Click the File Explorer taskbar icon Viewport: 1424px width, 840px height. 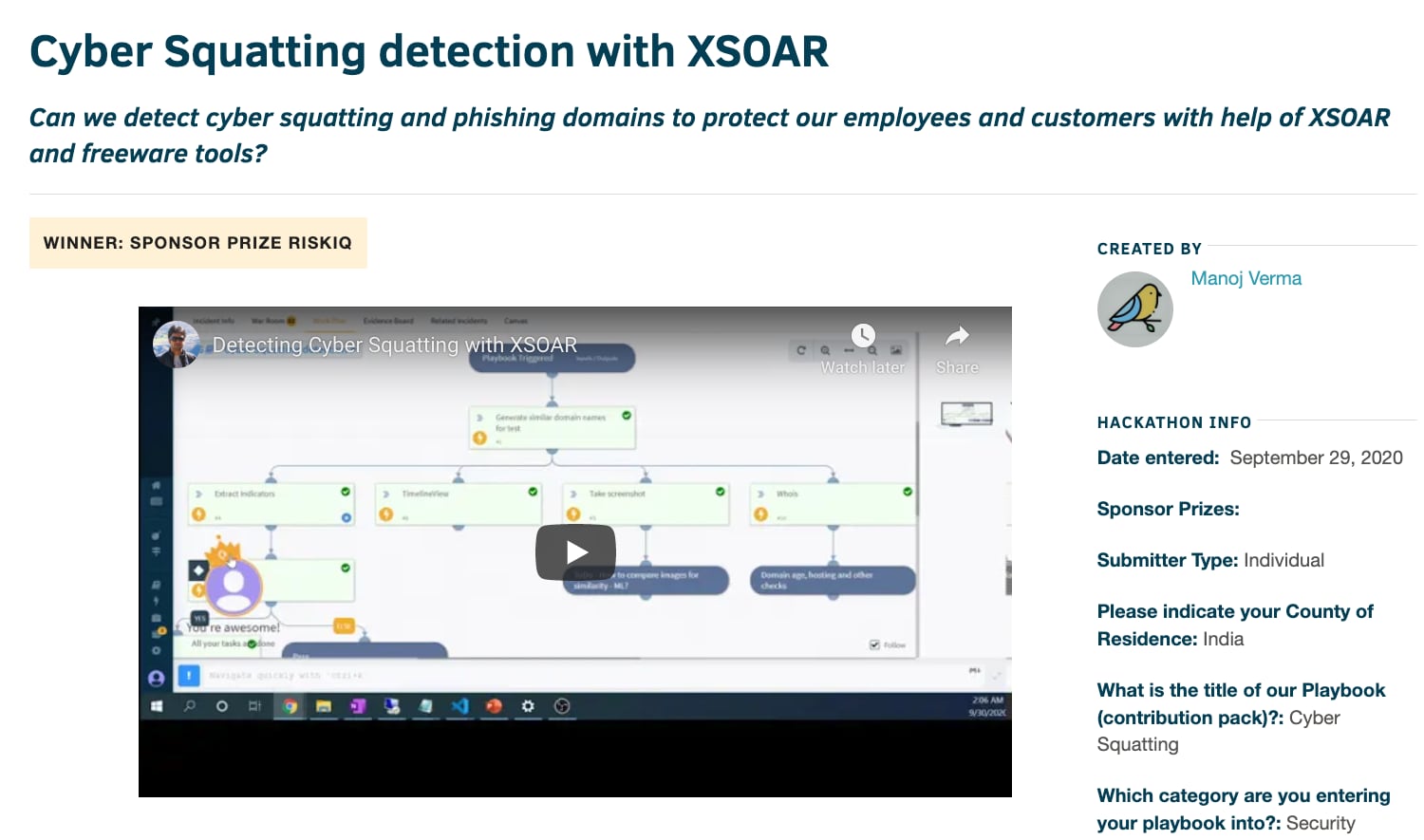tap(324, 706)
